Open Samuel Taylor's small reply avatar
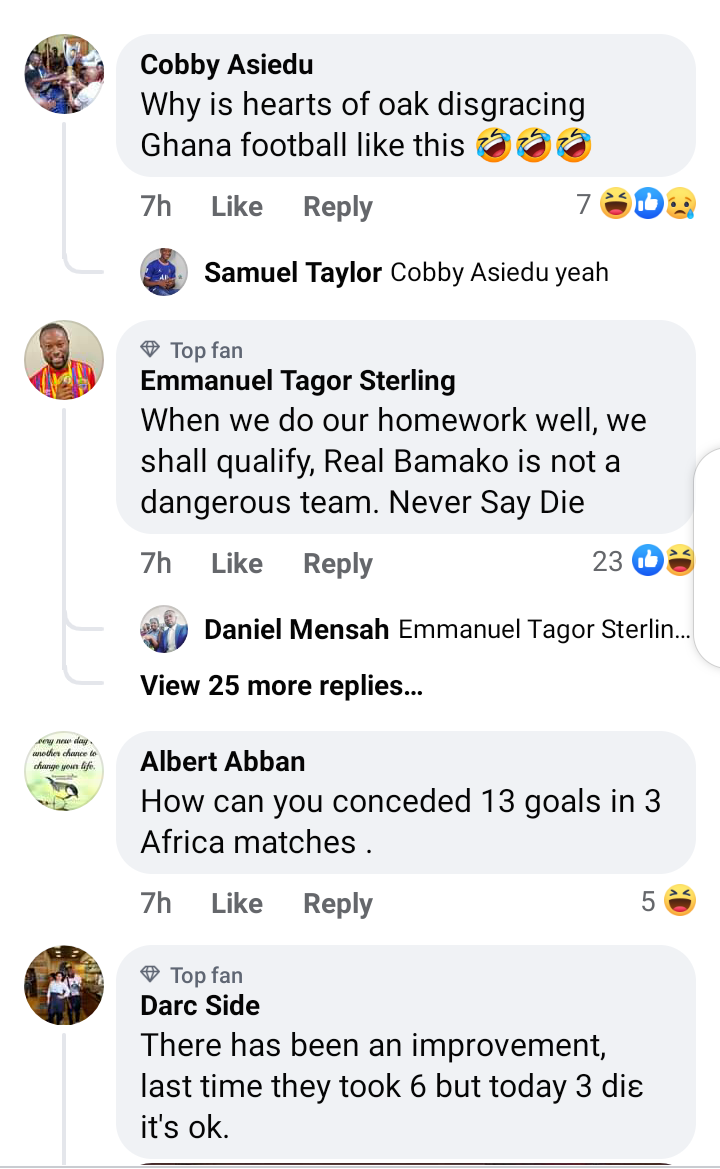Screen dimensions: 720x1169 164,272
